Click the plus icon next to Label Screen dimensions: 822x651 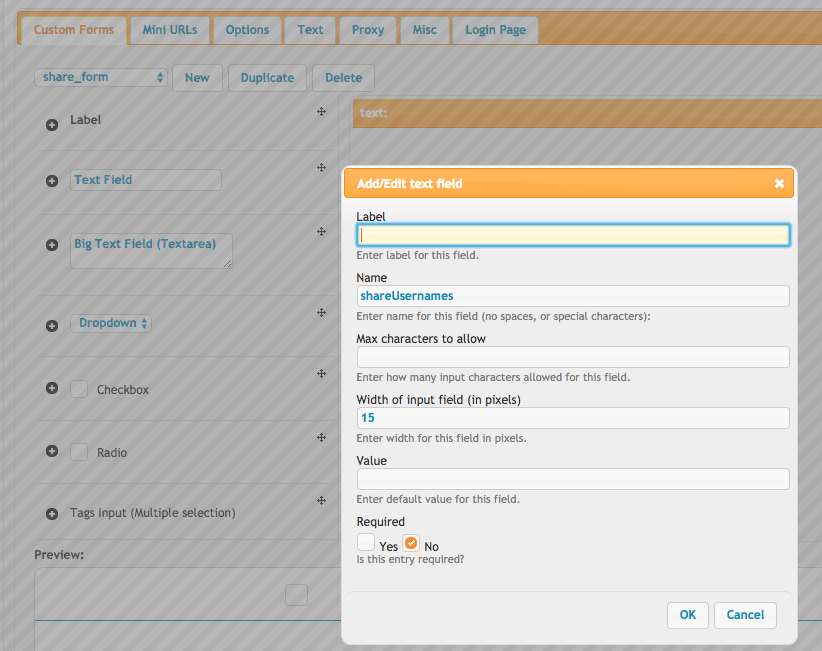coord(52,125)
